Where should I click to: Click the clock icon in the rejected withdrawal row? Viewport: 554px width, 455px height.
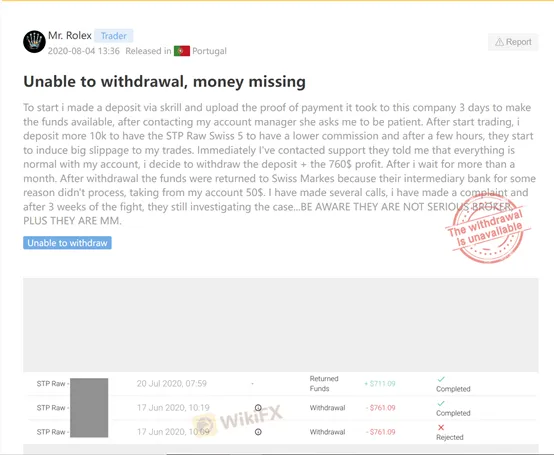click(258, 432)
